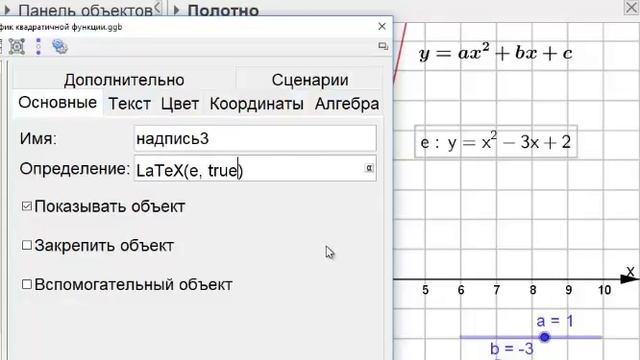Click axis number 8 on the x-axis

pos(533,290)
